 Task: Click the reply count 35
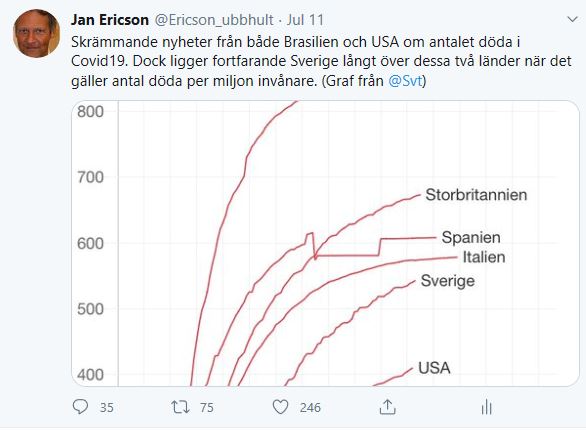(x=107, y=407)
